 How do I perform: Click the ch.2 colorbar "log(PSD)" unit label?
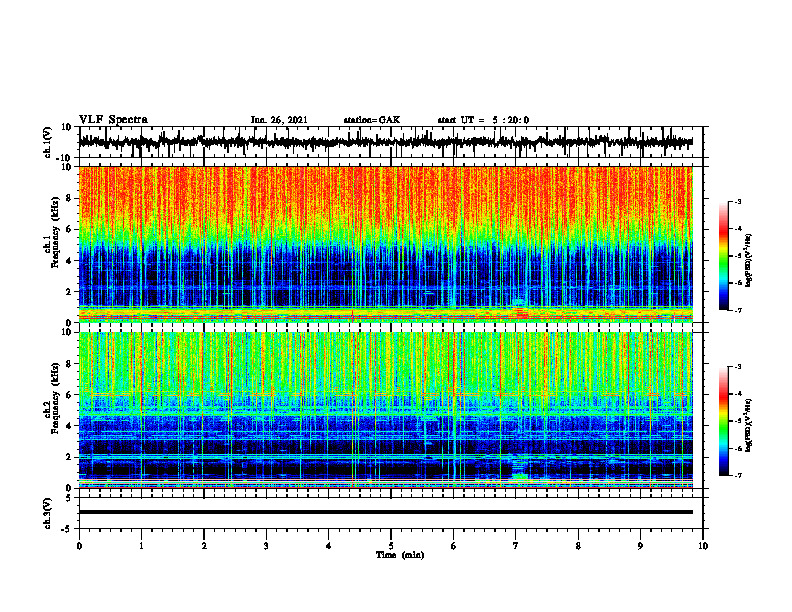749,425
